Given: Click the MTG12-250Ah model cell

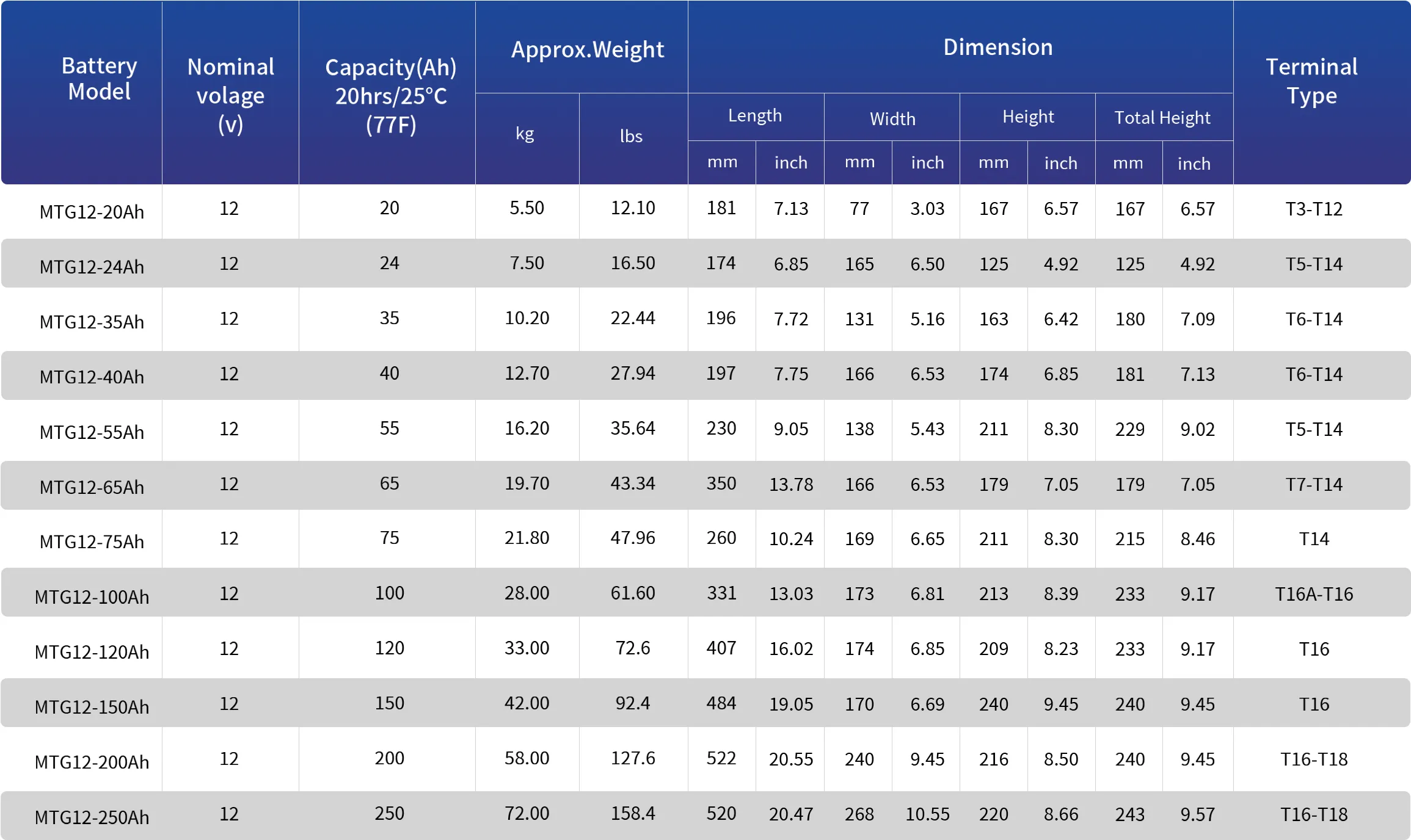Looking at the screenshot, I should 92,817.
